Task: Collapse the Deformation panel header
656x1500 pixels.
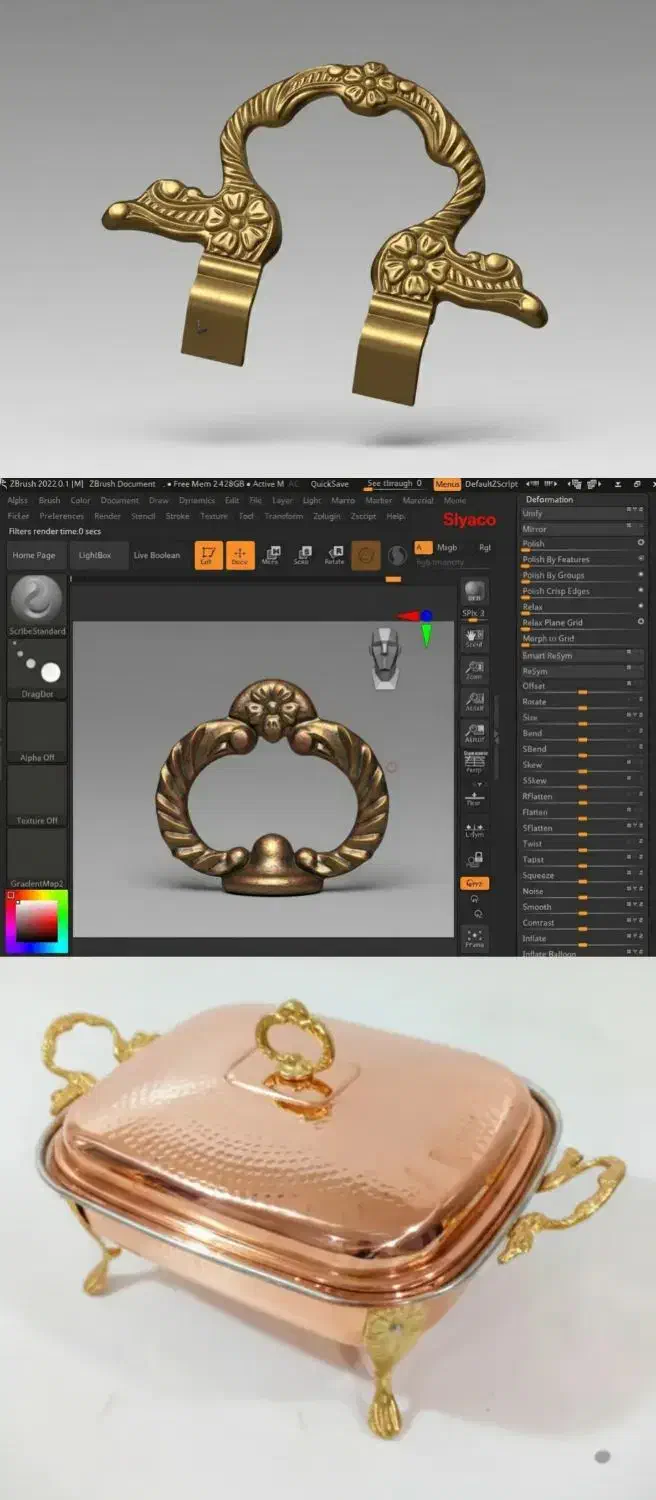Action: click(x=549, y=499)
